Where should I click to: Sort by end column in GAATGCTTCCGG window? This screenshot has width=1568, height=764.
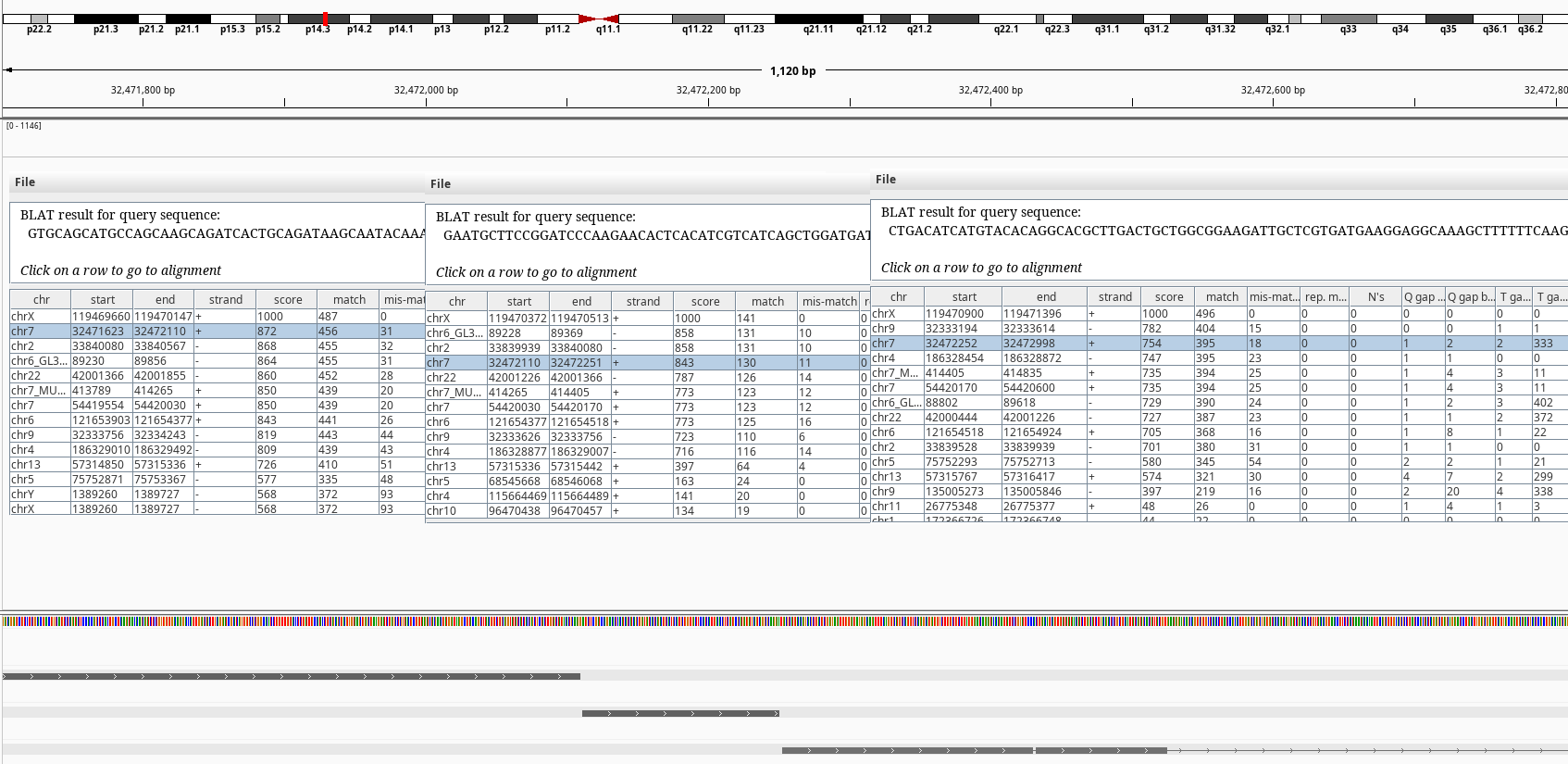(x=581, y=301)
